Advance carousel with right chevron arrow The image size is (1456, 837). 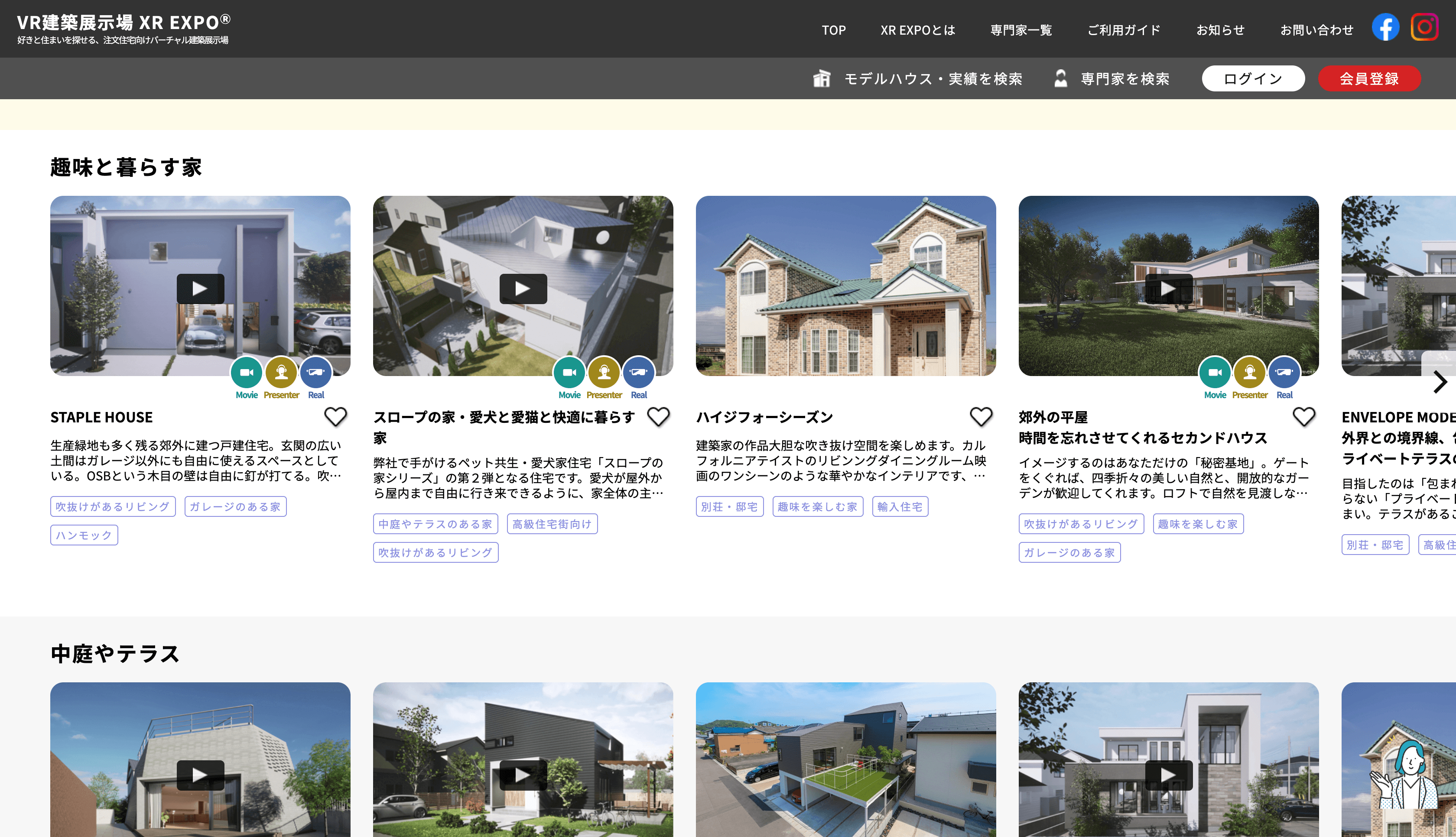(x=1440, y=382)
